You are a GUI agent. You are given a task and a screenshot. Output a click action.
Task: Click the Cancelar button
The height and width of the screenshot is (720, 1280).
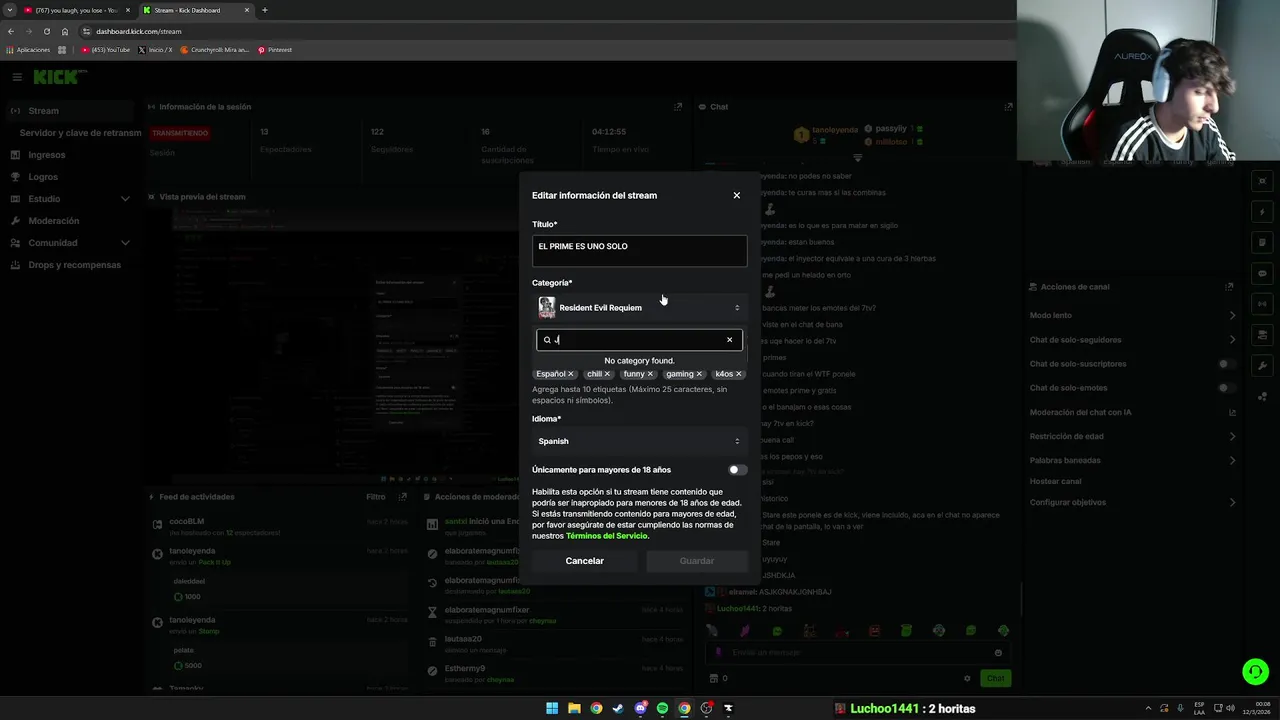tap(585, 561)
